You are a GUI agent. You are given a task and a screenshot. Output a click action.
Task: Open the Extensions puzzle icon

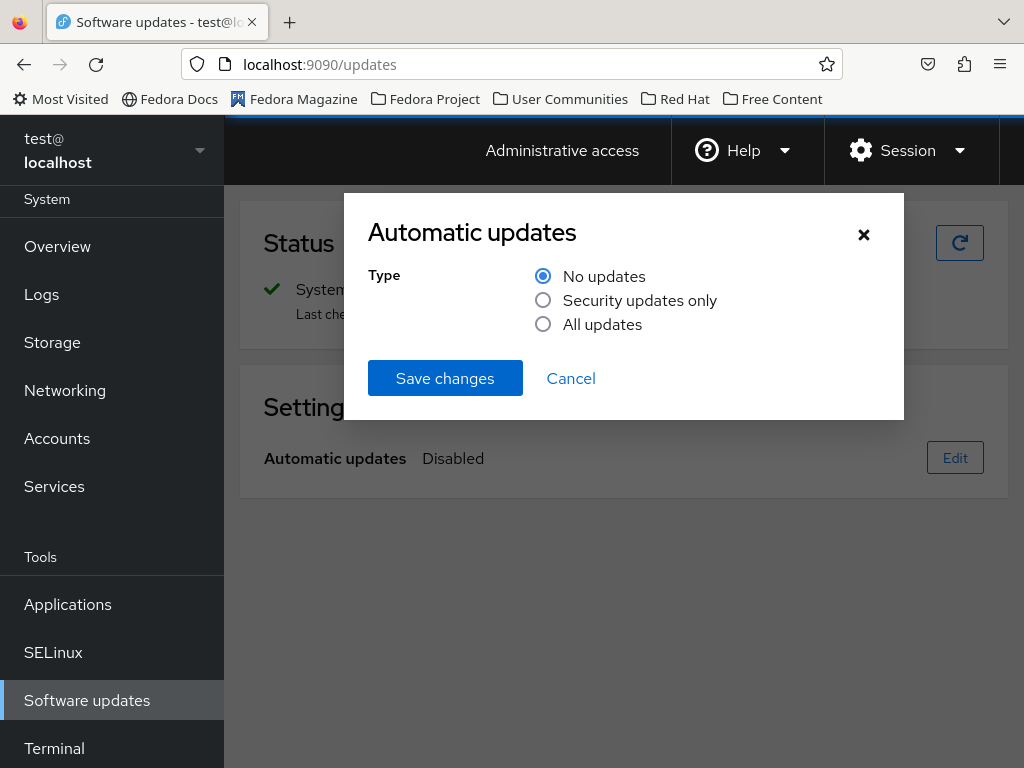tap(964, 64)
